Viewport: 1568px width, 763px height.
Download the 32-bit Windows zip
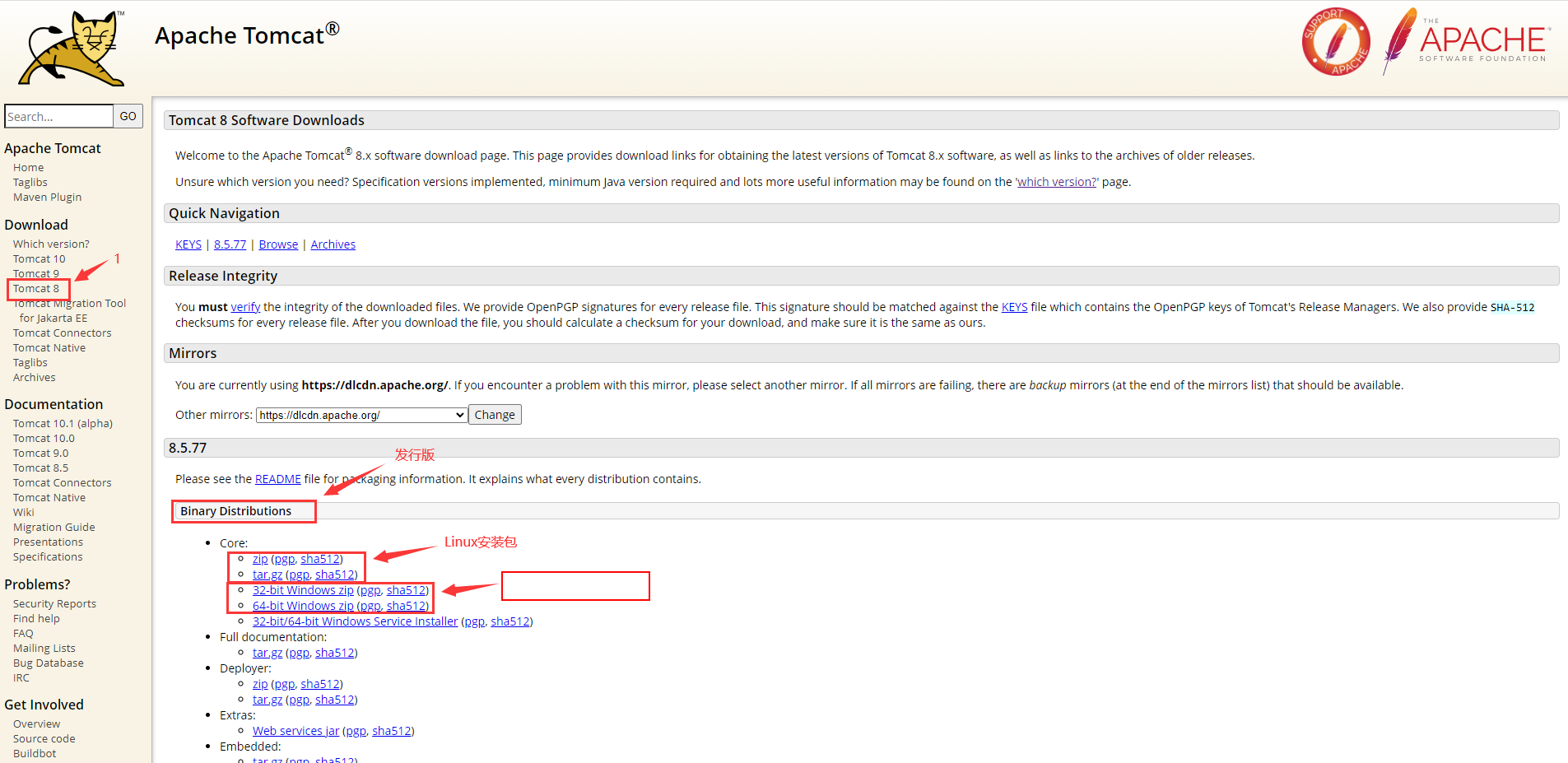[303, 590]
